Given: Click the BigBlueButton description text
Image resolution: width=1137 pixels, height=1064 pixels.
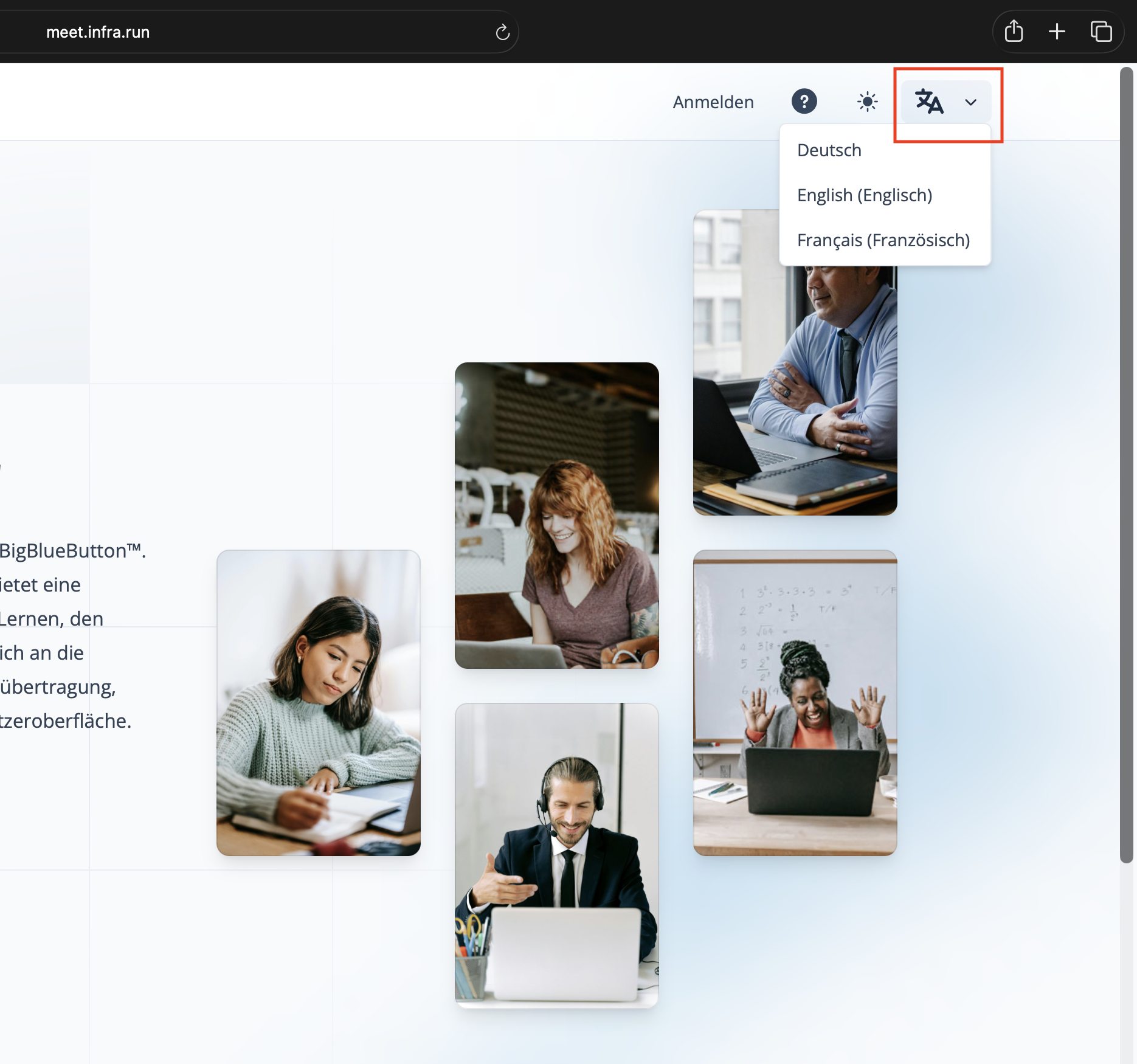Looking at the screenshot, I should (x=67, y=635).
